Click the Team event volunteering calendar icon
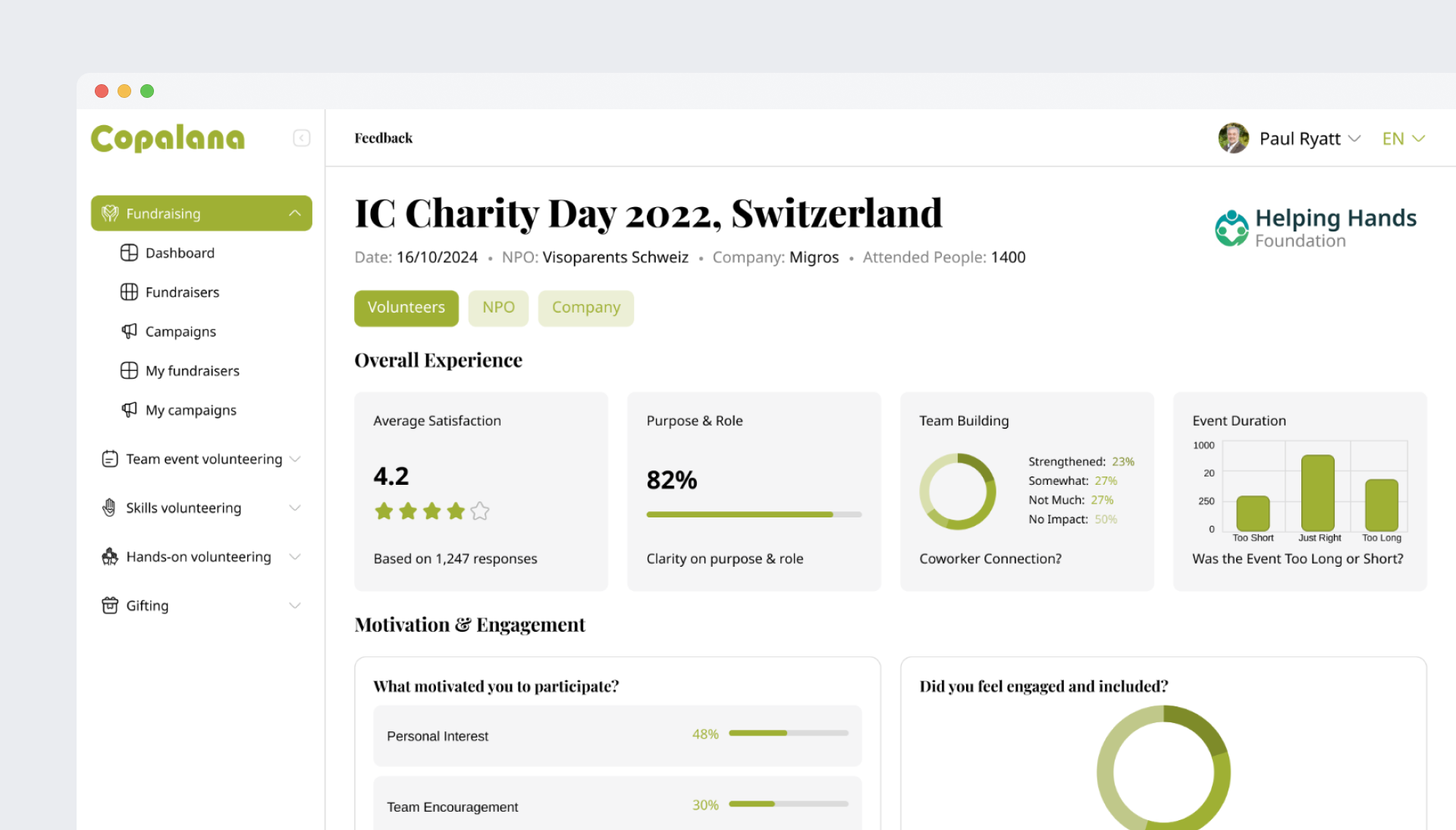The width and height of the screenshot is (1456, 830). pyautogui.click(x=110, y=459)
